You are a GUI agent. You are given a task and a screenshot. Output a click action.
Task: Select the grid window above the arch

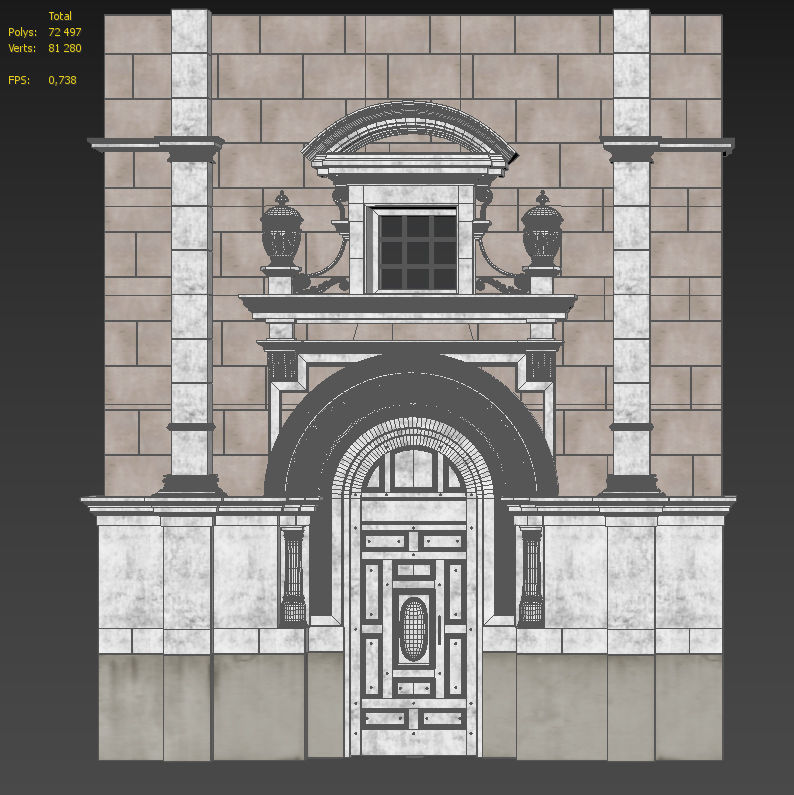click(418, 251)
